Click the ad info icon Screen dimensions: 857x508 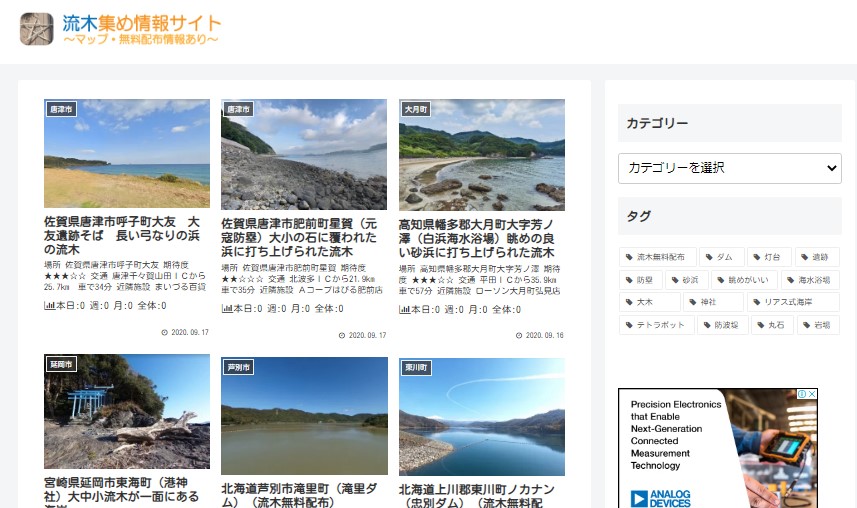coord(802,394)
